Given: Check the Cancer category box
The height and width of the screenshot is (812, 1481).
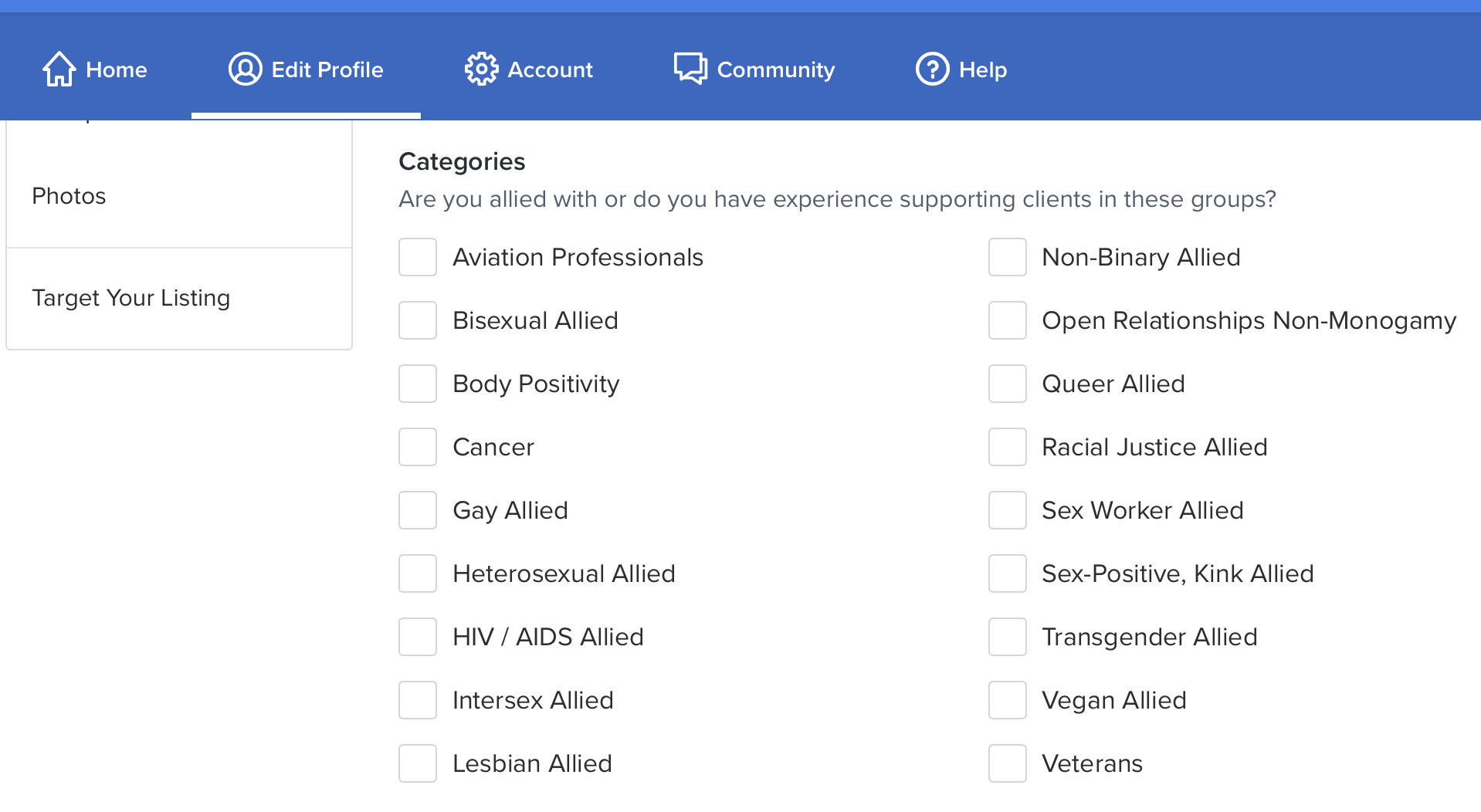Looking at the screenshot, I should tap(418, 447).
